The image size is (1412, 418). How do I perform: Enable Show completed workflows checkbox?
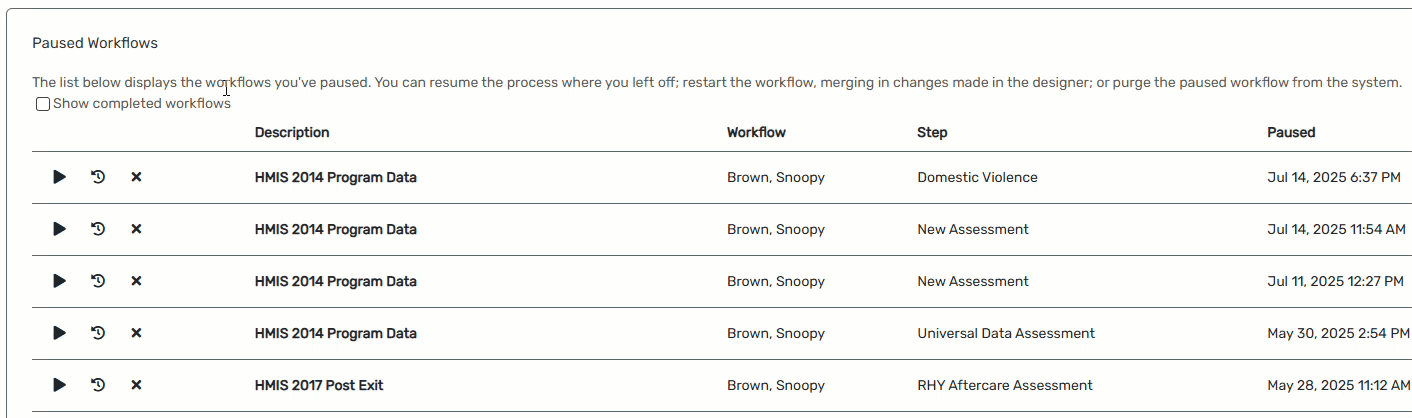(43, 104)
